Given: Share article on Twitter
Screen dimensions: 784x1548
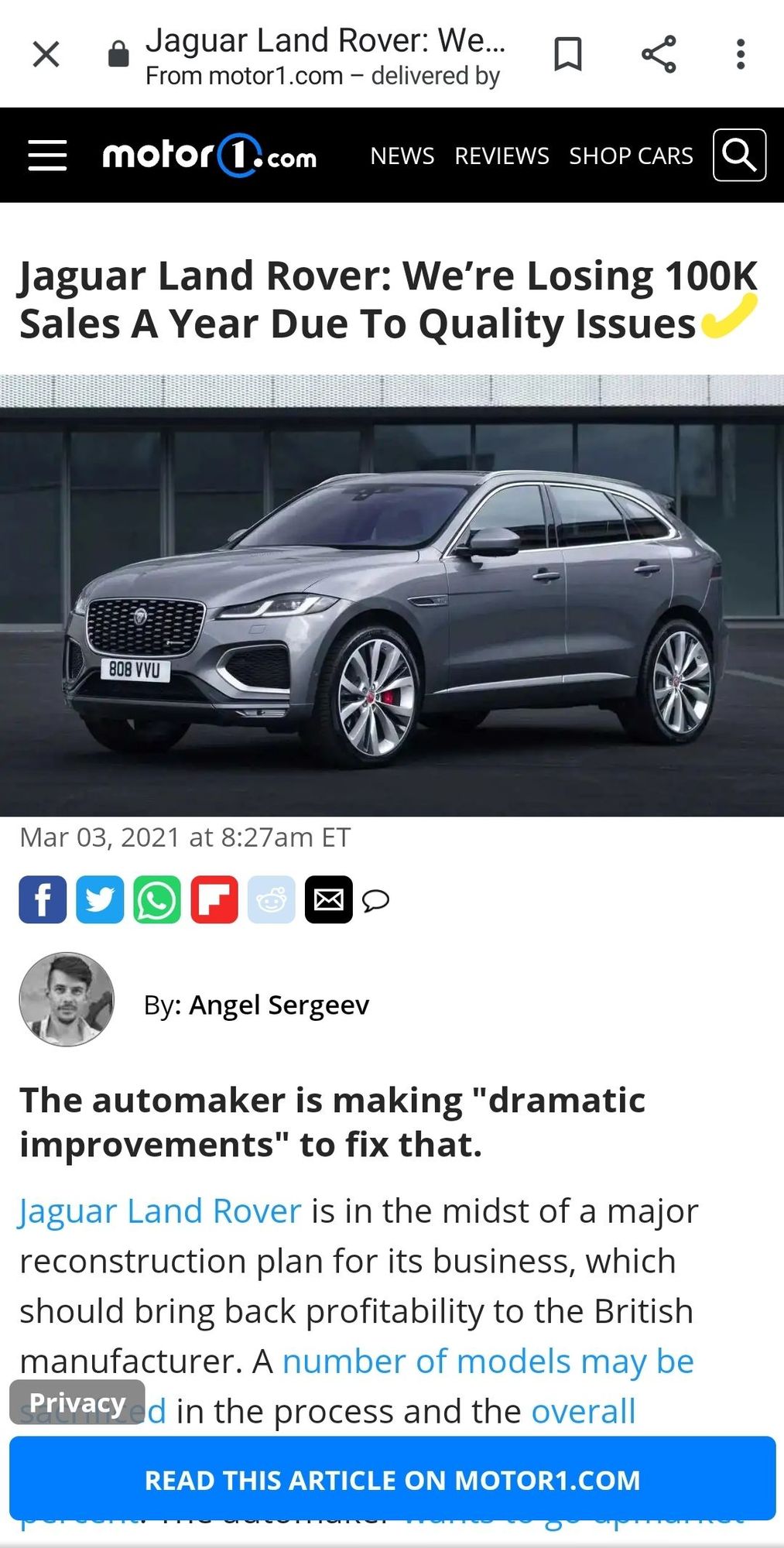Looking at the screenshot, I should coord(100,899).
